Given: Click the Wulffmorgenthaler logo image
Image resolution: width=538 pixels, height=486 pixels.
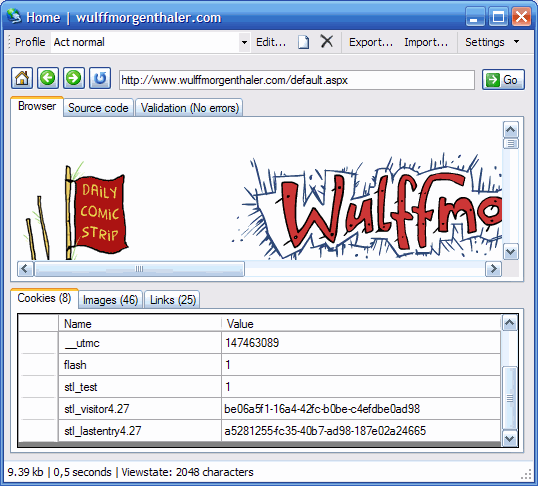Looking at the screenshot, I should tap(367, 207).
